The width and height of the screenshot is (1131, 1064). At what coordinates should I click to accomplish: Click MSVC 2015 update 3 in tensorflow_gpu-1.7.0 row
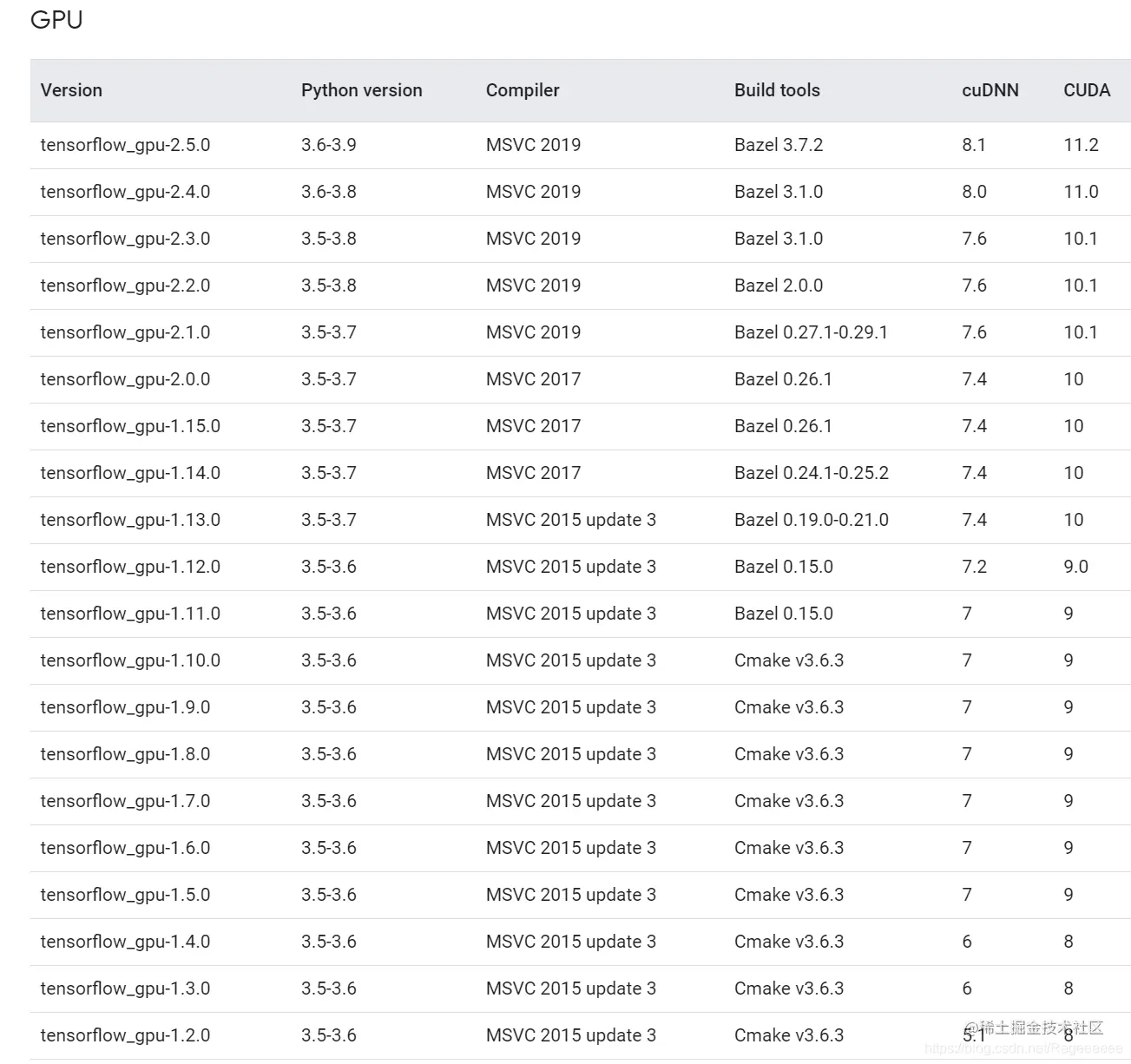coord(571,801)
